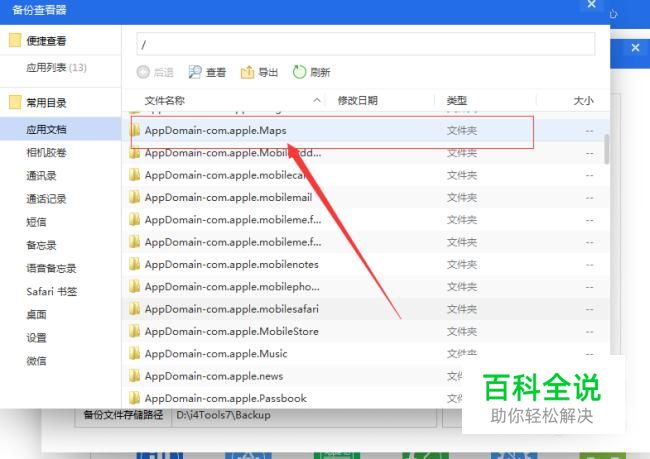
Task: Select 桌面 in sidebar
Action: [36, 315]
